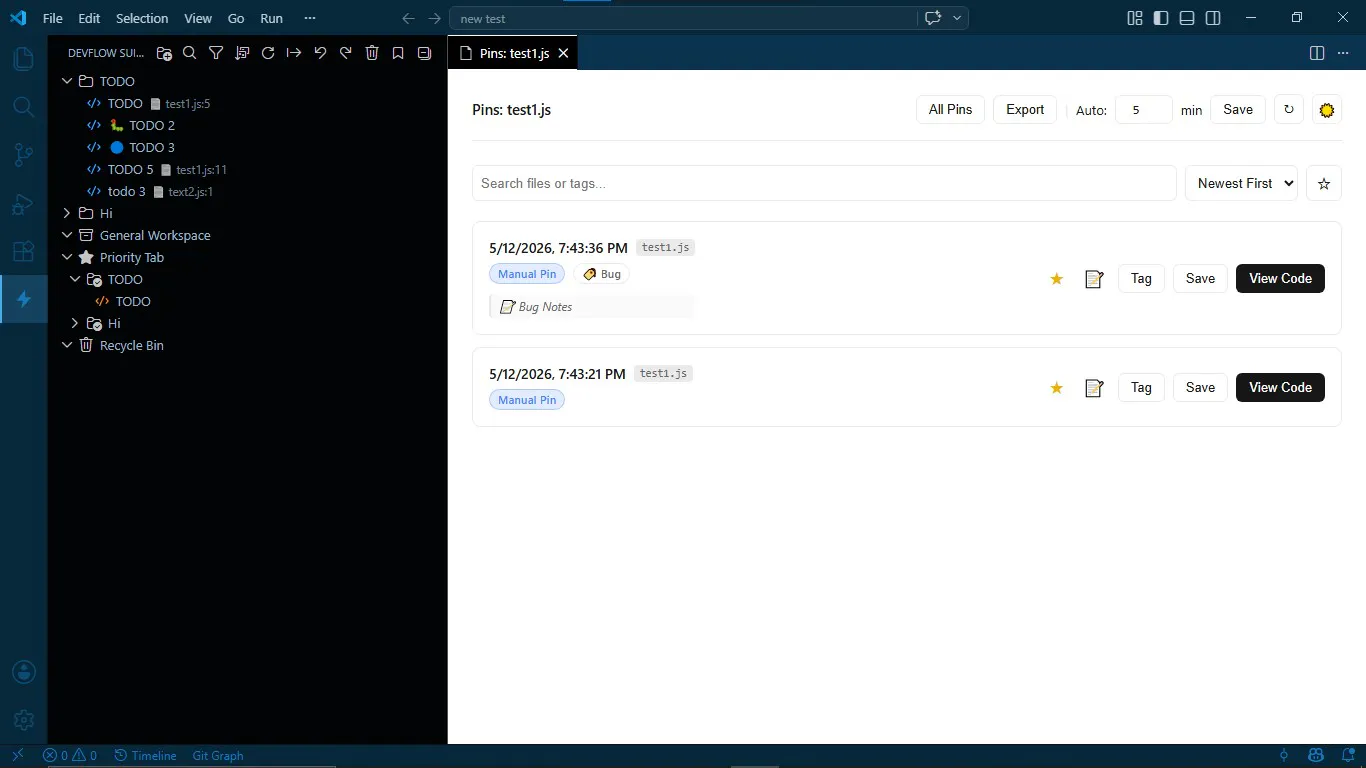Screen dimensions: 1366x768
Task: Refresh the DevFlow tree view
Action: [268, 53]
